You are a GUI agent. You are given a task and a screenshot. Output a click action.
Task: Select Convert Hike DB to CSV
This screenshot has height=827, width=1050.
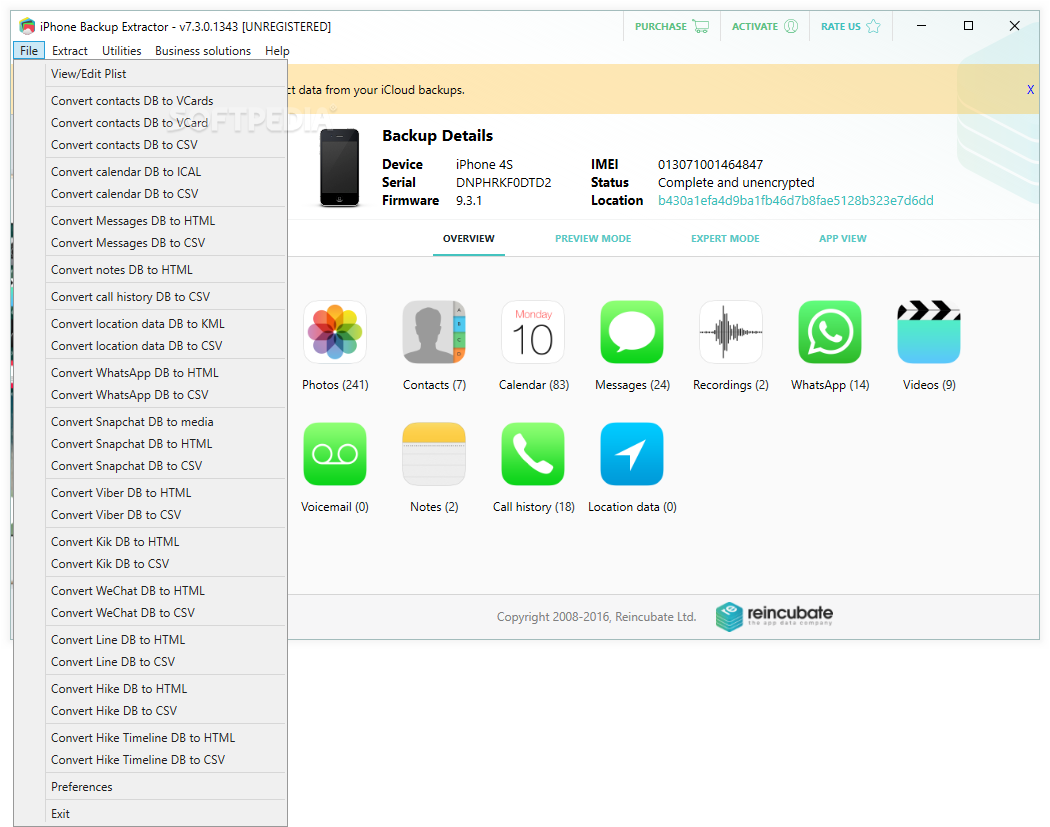click(x=166, y=710)
